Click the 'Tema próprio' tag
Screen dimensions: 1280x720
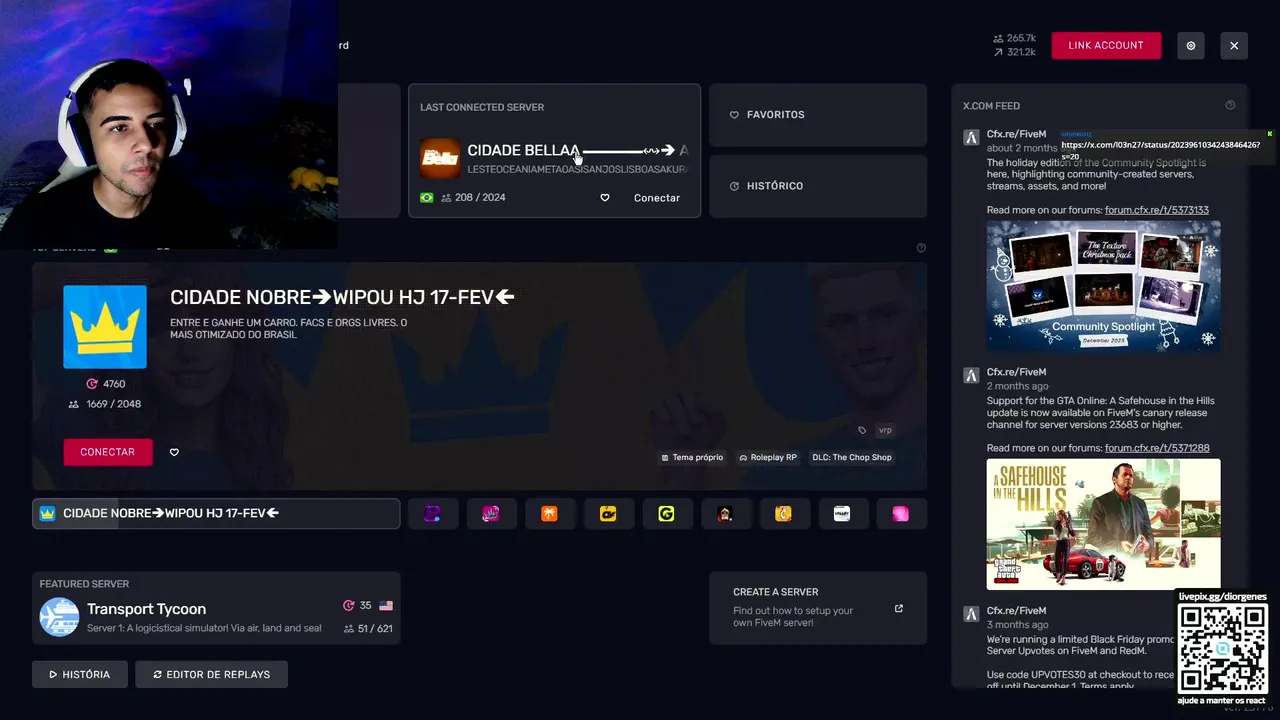pyautogui.click(x=692, y=458)
